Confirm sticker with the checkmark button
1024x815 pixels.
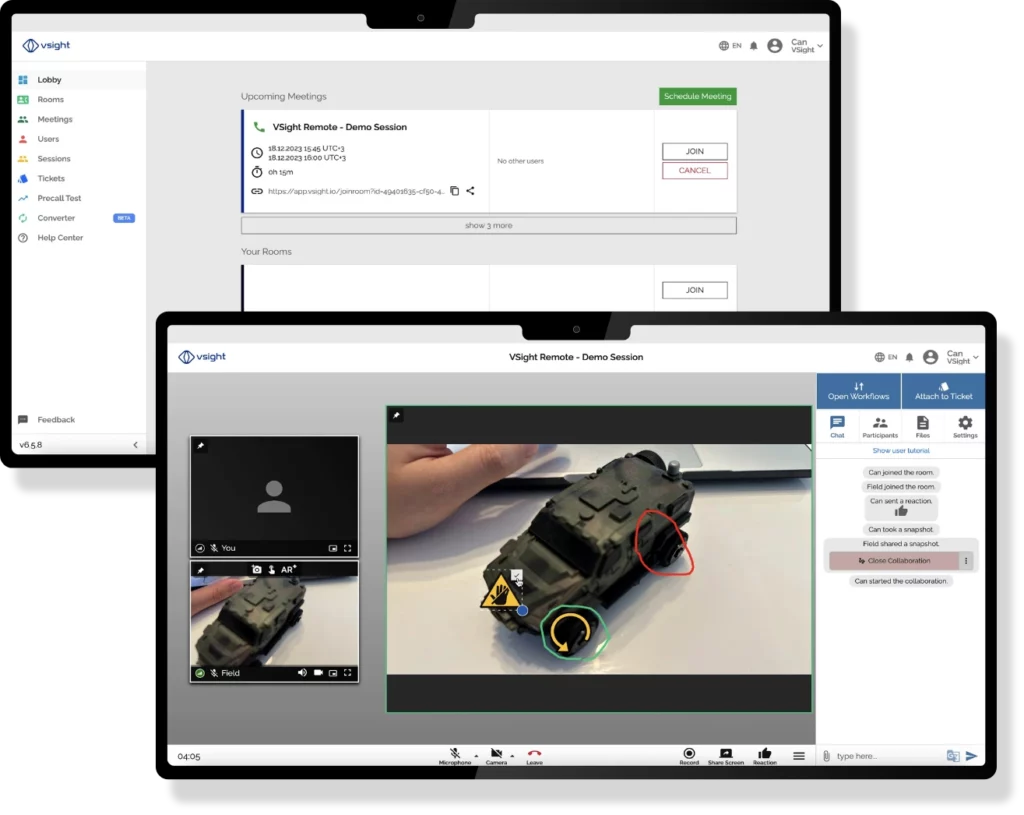[517, 575]
